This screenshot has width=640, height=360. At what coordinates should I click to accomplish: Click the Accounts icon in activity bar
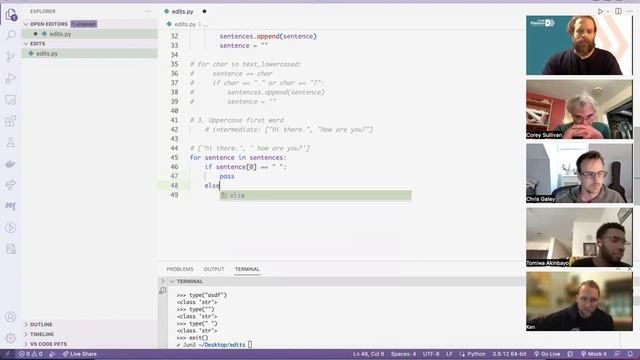pos(11,317)
